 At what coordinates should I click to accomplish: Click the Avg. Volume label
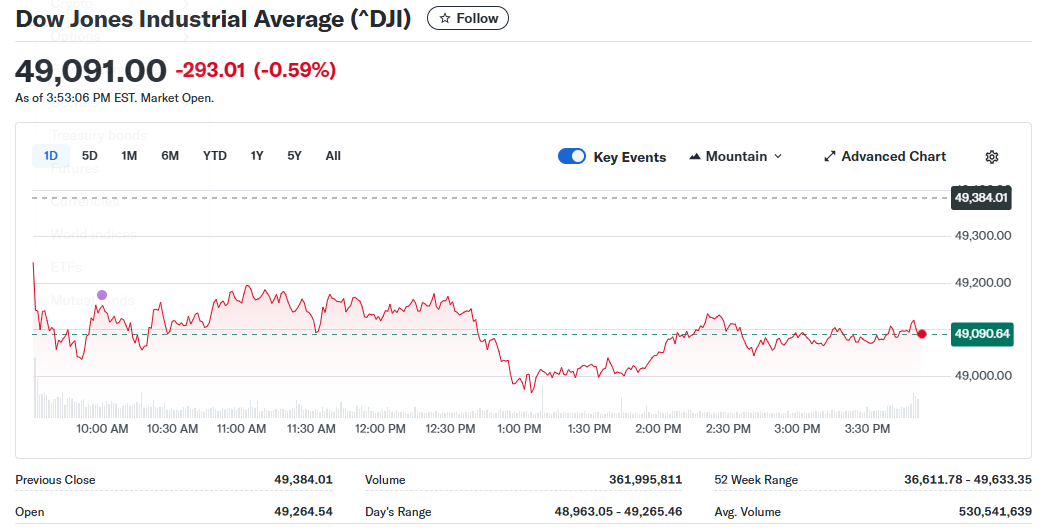pyautogui.click(x=748, y=512)
